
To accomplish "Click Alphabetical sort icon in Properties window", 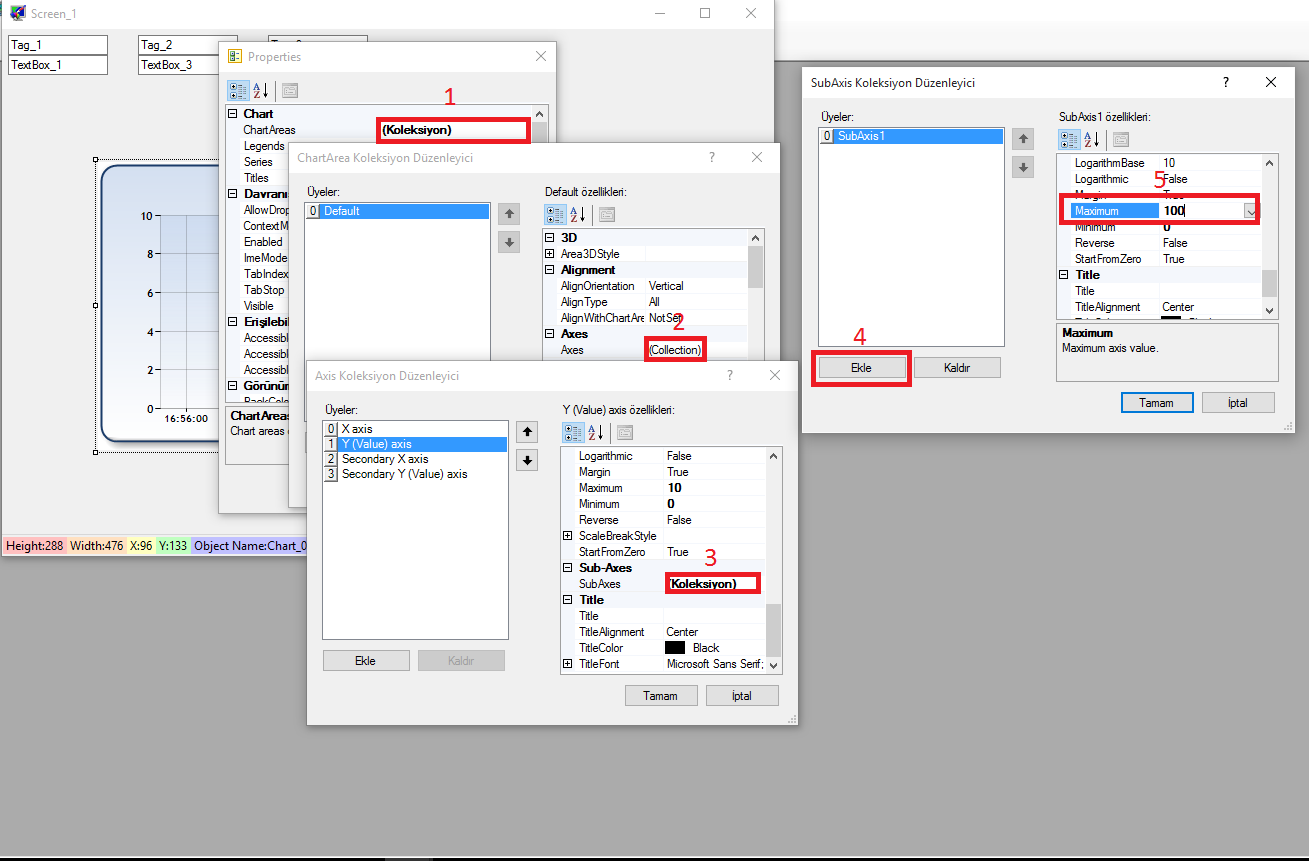I will 261,90.
